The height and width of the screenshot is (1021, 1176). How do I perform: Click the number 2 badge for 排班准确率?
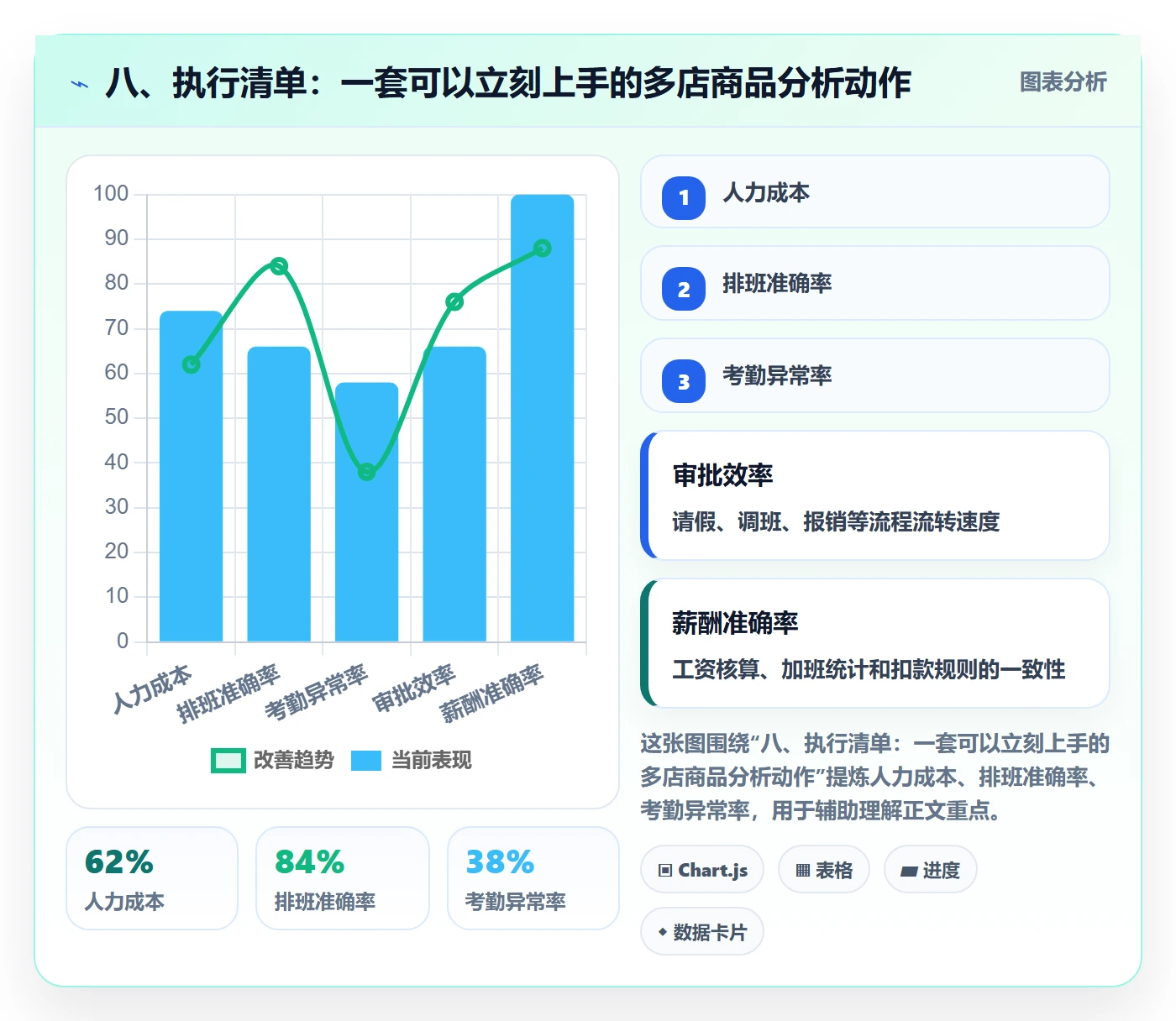pyautogui.click(x=684, y=289)
